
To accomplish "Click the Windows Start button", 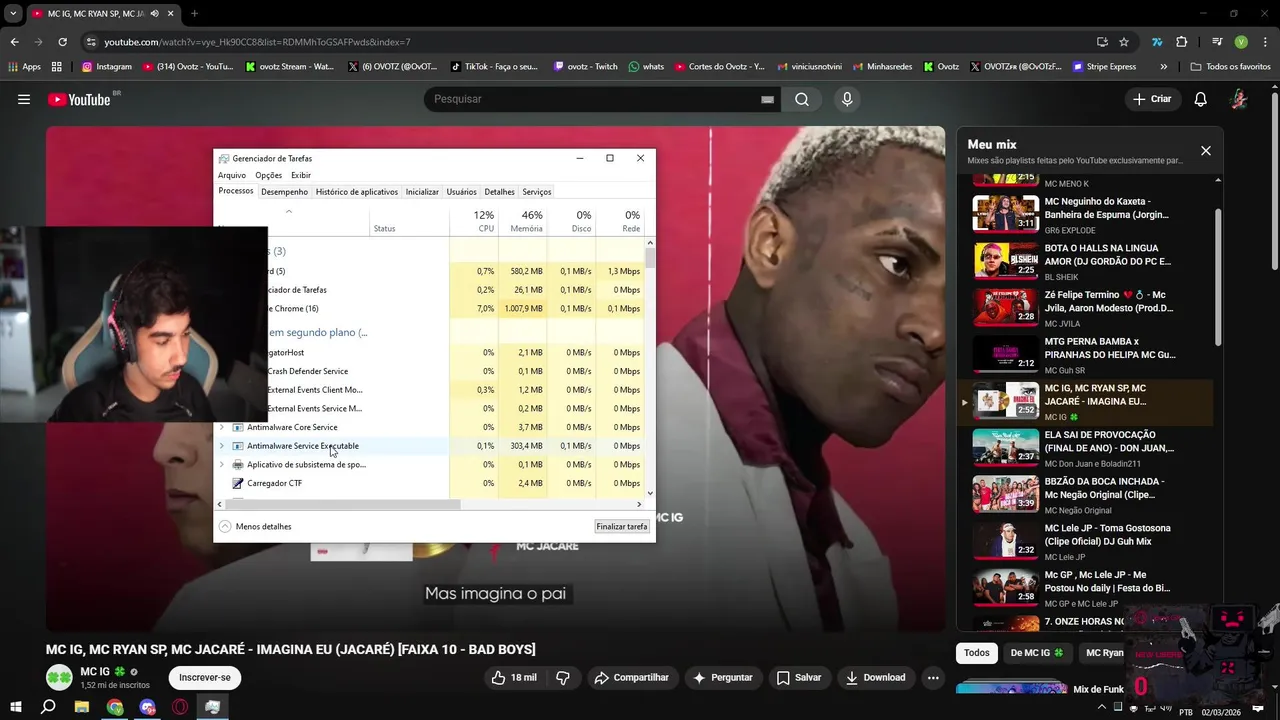I will [15, 707].
